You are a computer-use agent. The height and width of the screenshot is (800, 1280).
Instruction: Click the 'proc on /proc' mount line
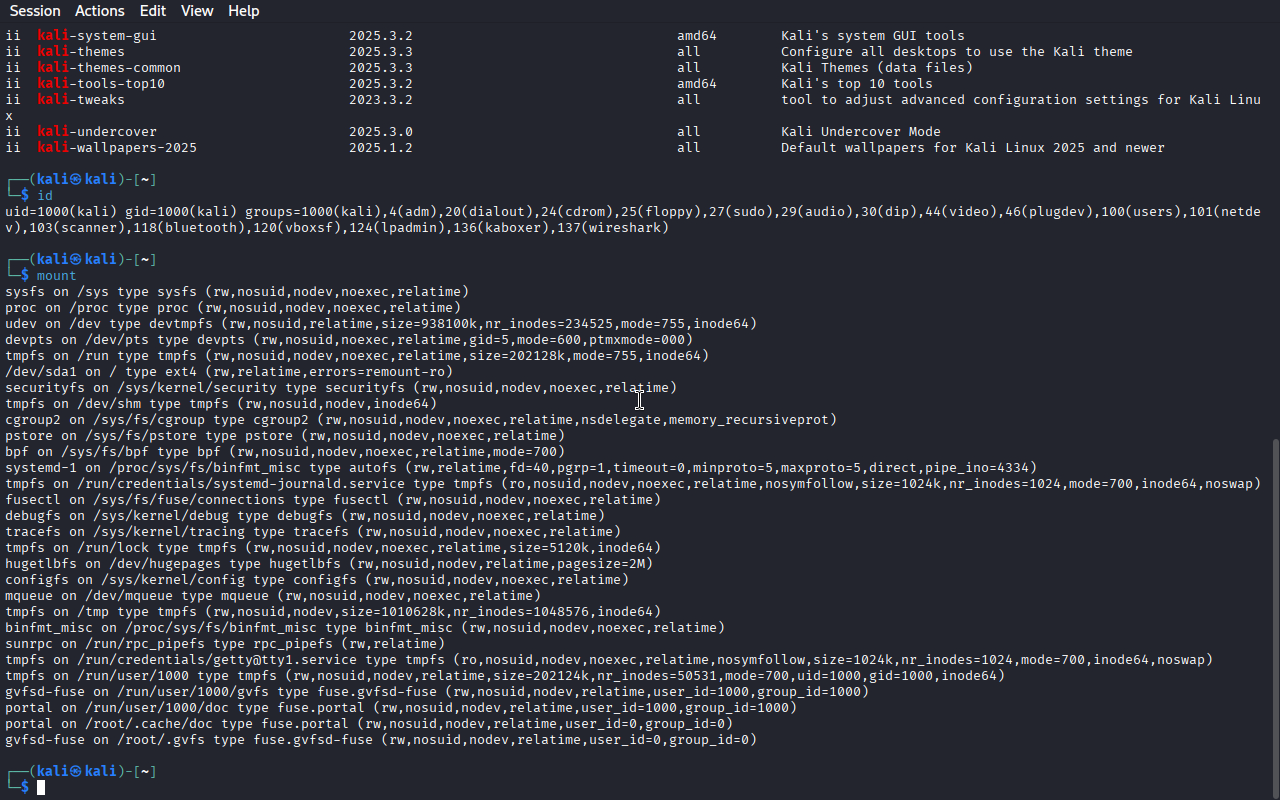tap(233, 308)
